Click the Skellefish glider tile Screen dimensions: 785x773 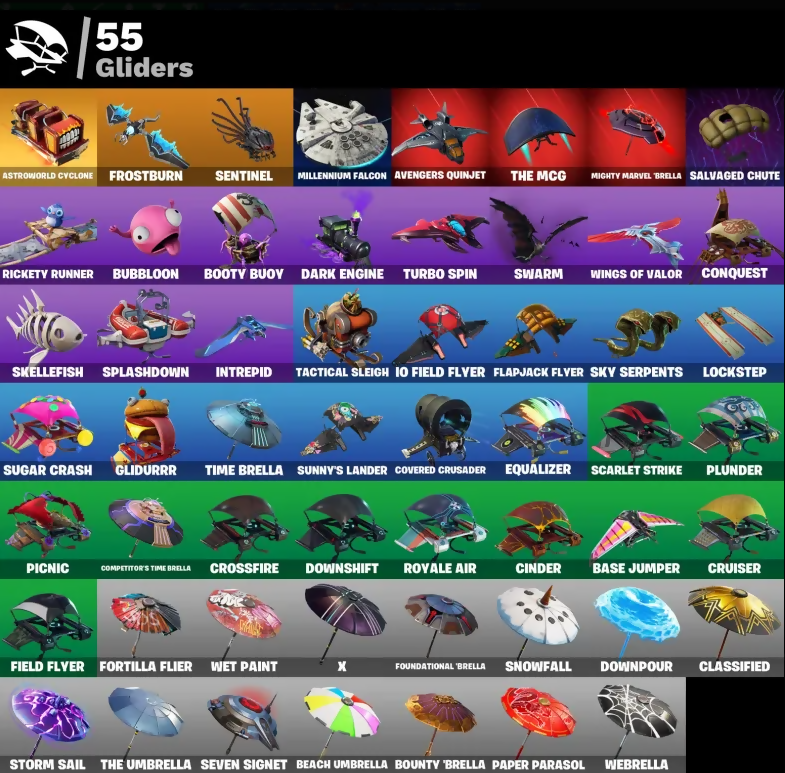click(48, 333)
